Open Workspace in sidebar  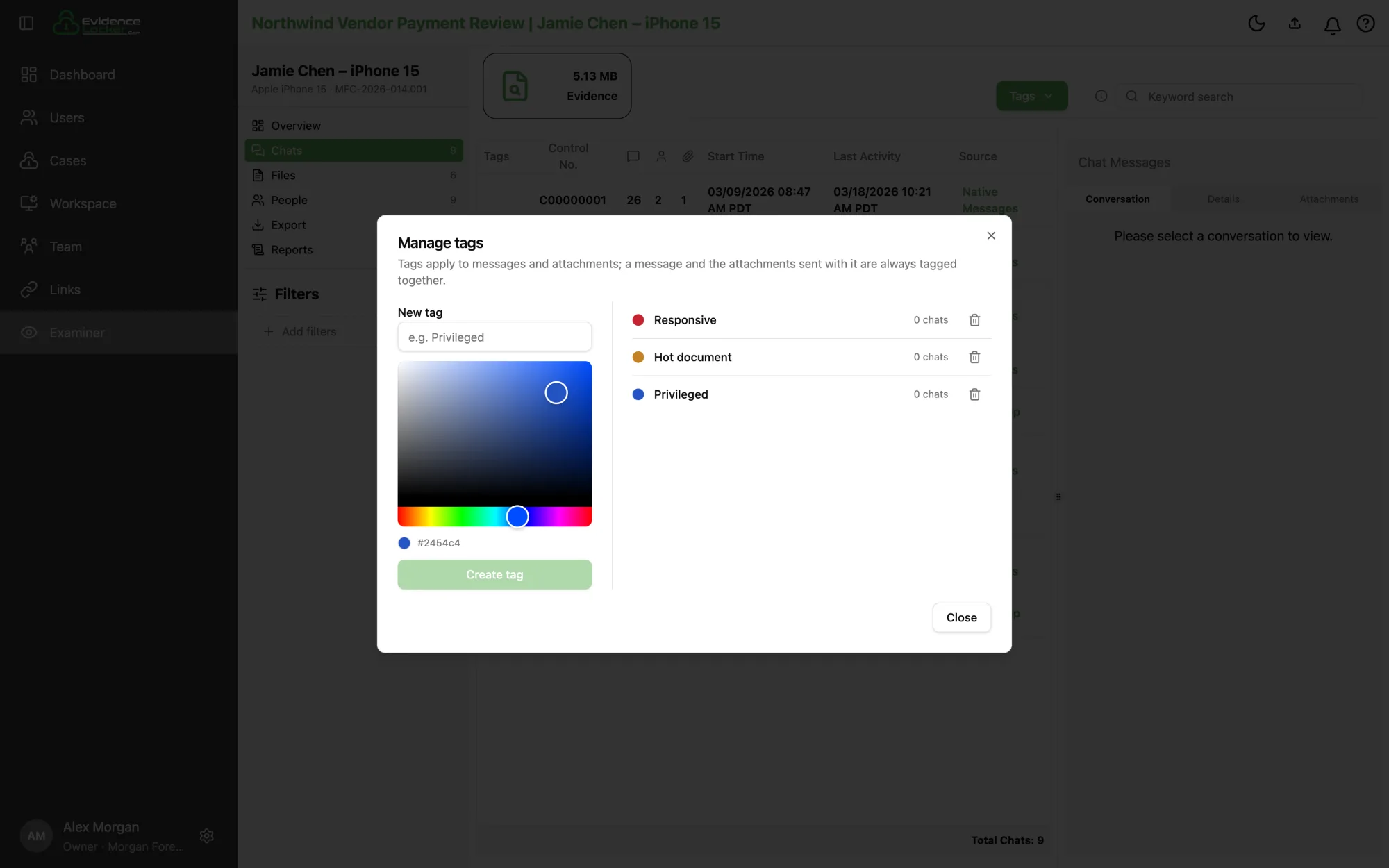pos(119,203)
